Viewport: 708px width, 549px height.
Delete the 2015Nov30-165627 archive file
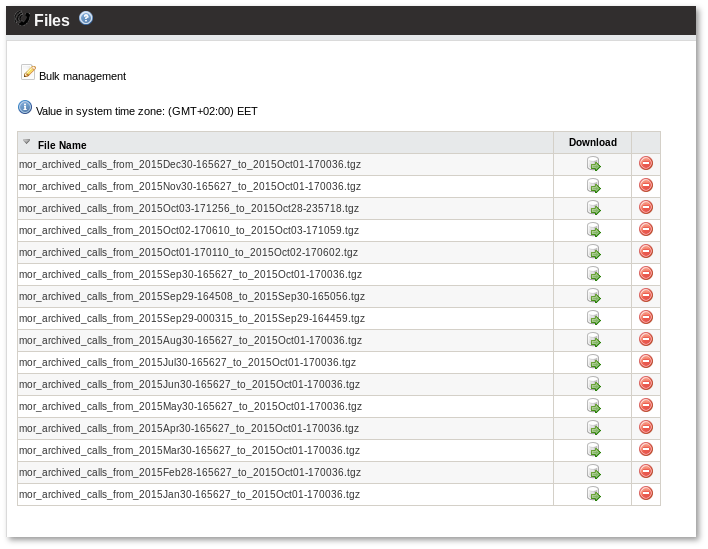(646, 185)
